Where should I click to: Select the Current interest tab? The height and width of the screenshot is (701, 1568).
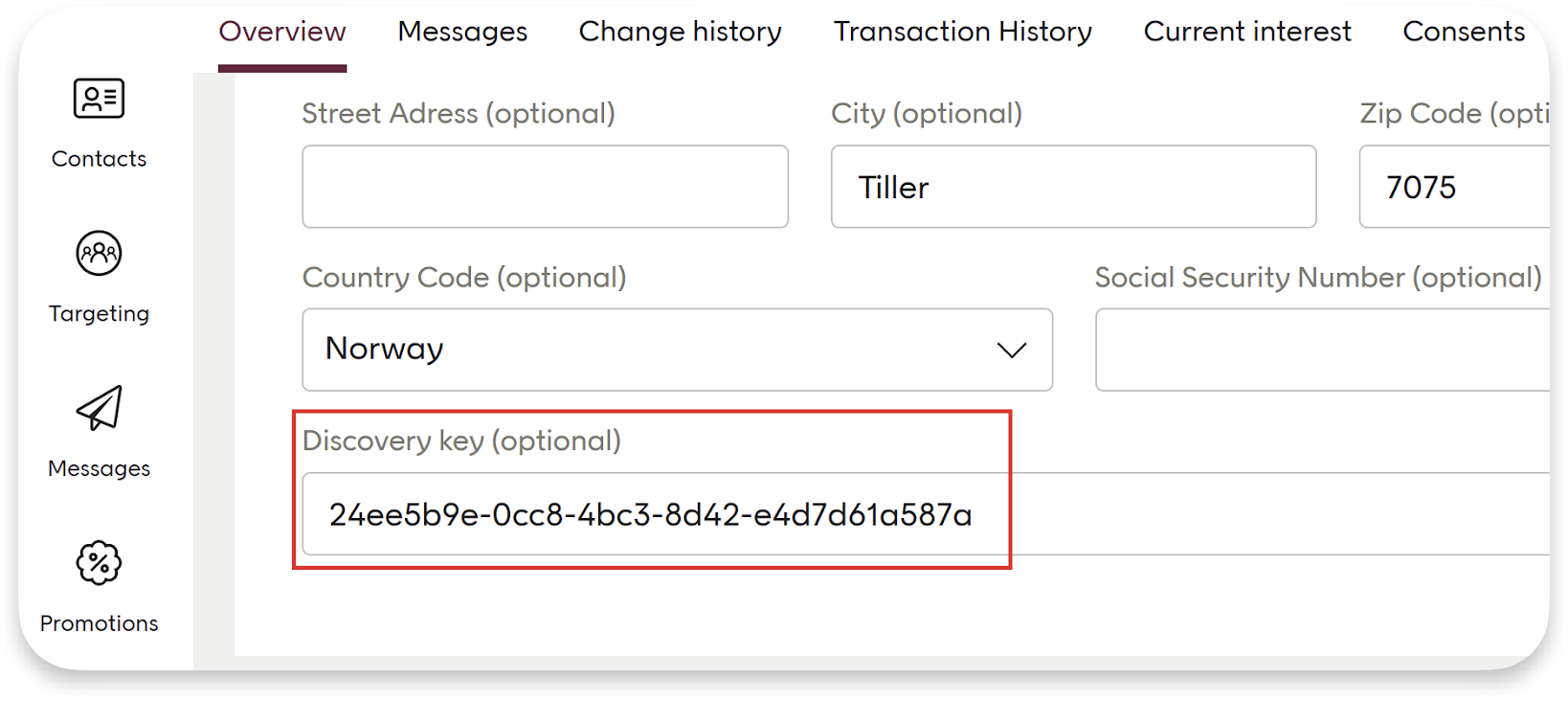[x=1247, y=32]
